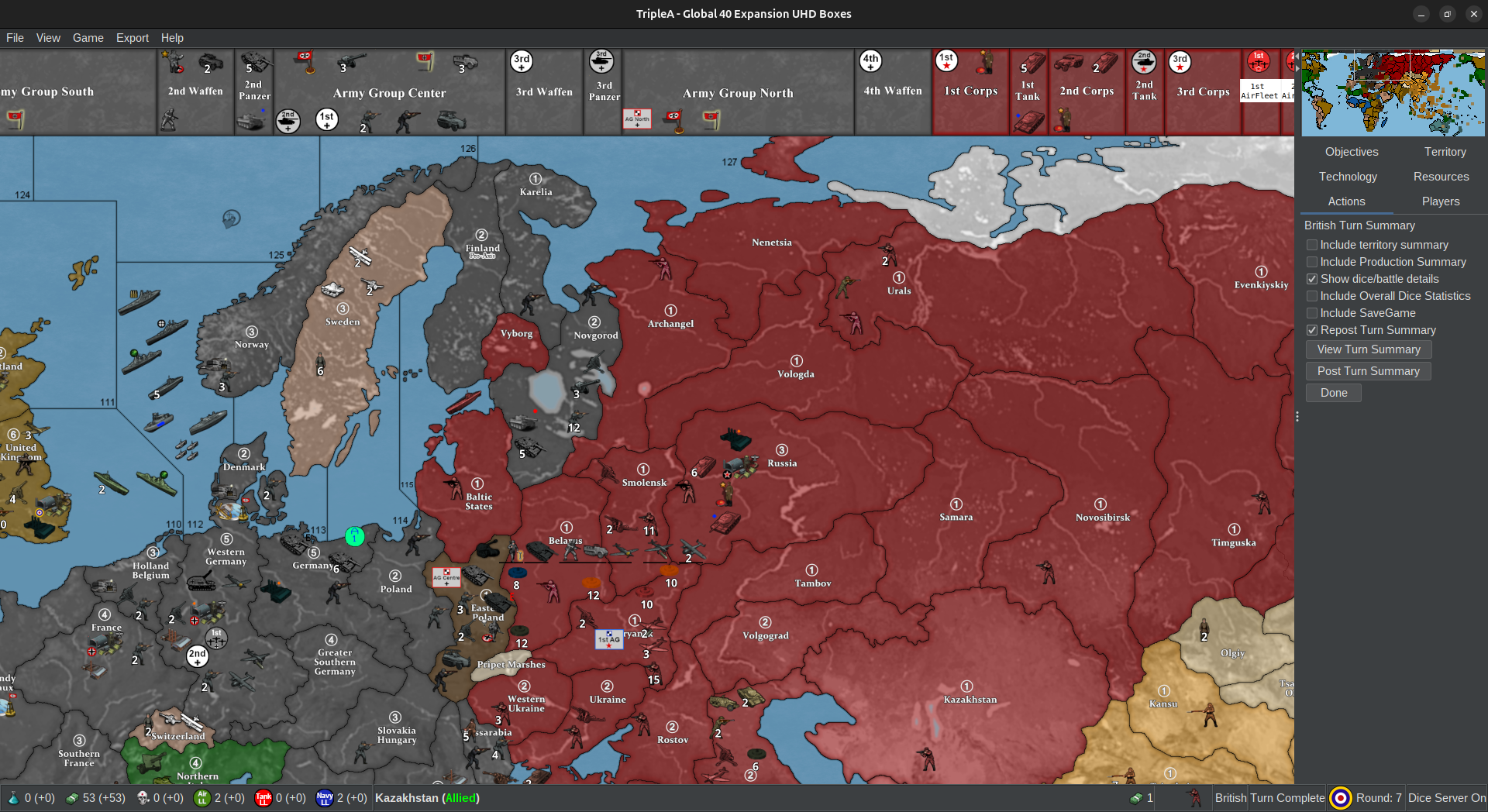Viewport: 1488px width, 812px height.
Task: Click the 2nd corps marker in France
Action: (x=198, y=656)
